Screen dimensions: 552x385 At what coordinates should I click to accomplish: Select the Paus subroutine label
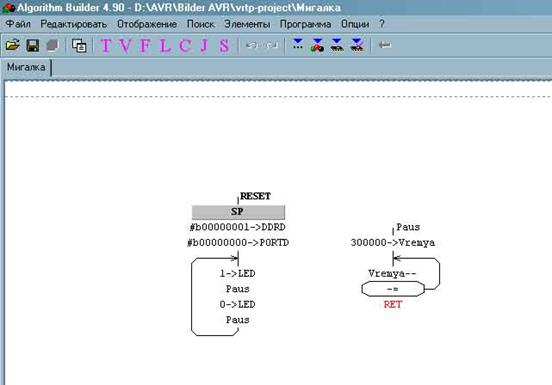(x=408, y=227)
